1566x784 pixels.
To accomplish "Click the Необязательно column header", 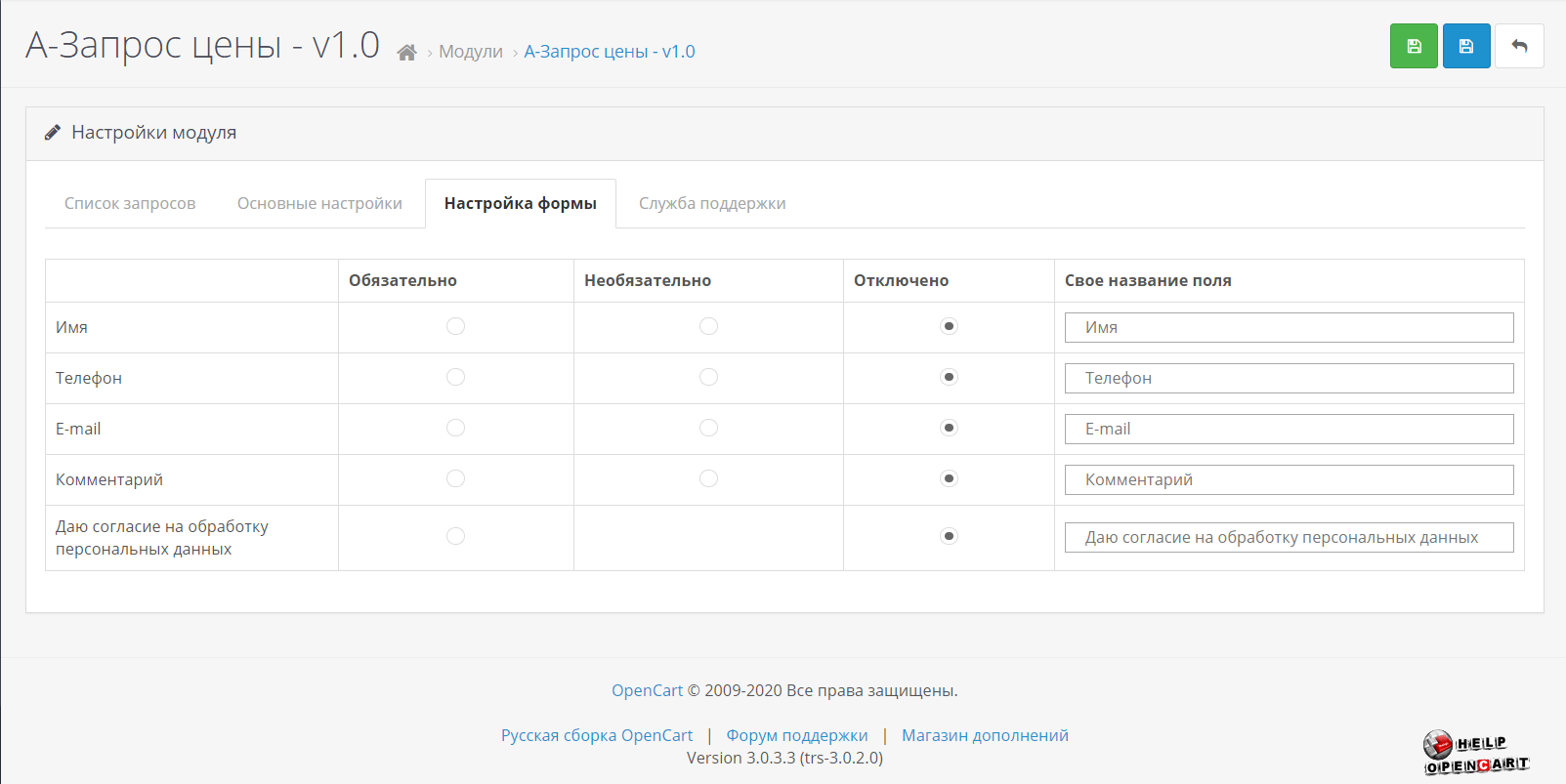I will coord(648,280).
